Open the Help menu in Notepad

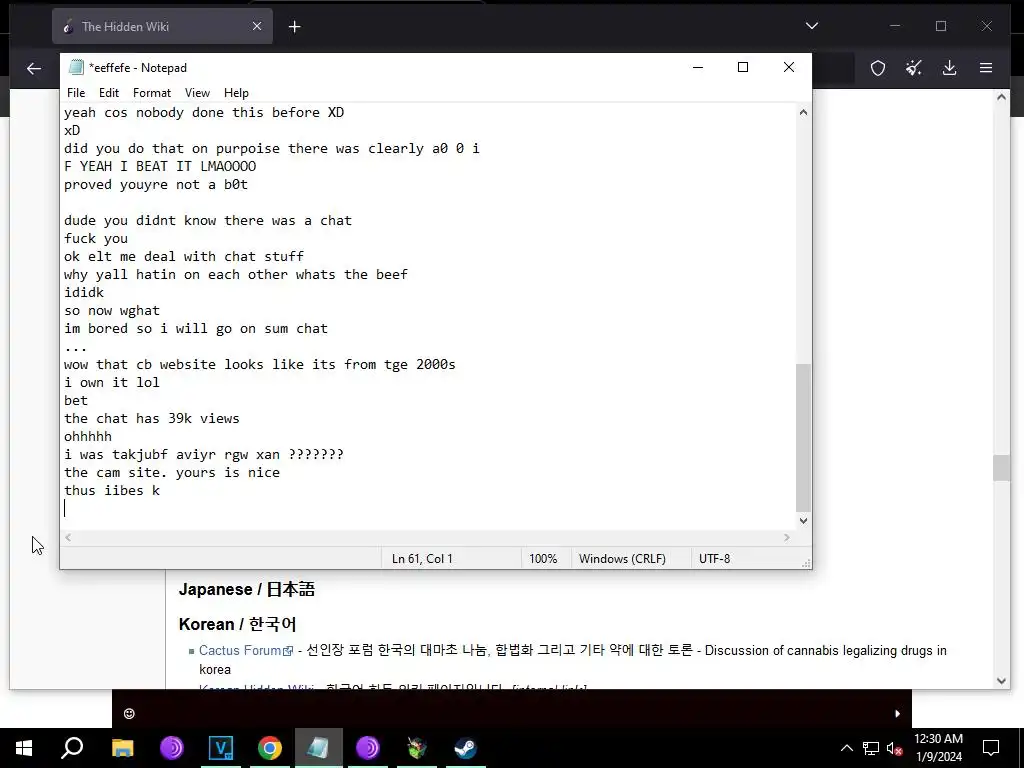tap(236, 93)
